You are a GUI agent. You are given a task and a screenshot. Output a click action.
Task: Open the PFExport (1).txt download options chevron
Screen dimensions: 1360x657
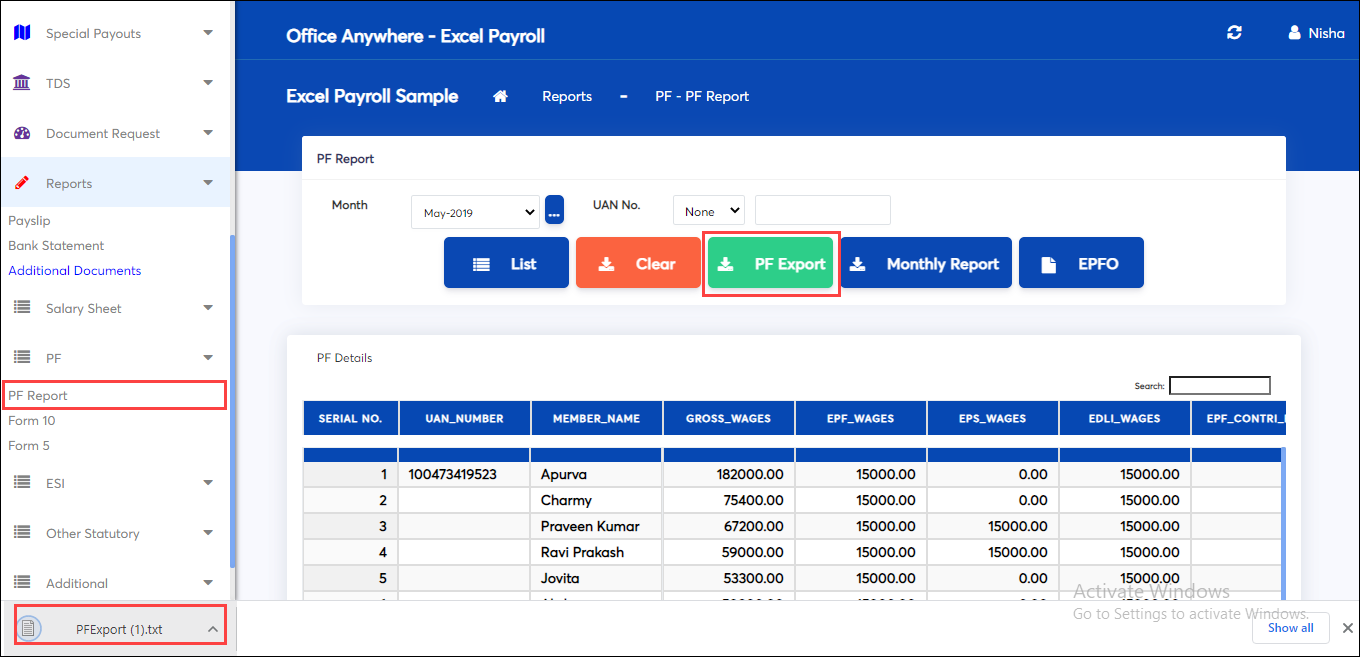click(212, 629)
